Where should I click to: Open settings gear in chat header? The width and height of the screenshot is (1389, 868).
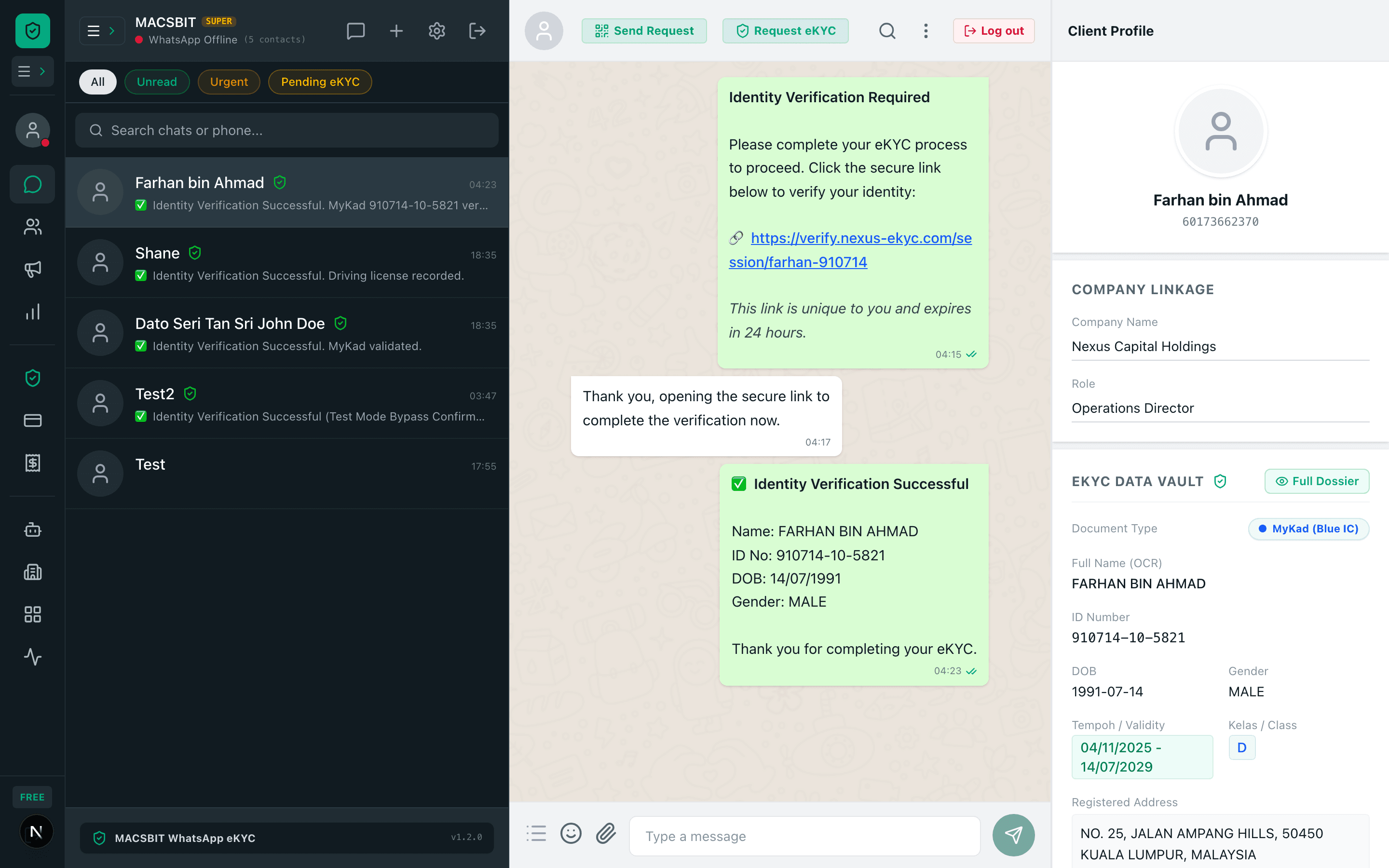(x=437, y=31)
